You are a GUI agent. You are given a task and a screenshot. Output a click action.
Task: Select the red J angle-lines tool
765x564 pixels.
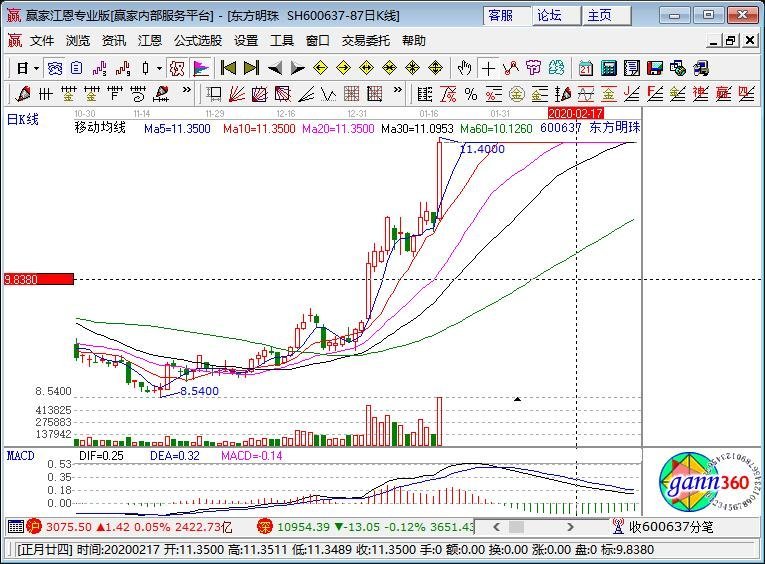[631, 93]
